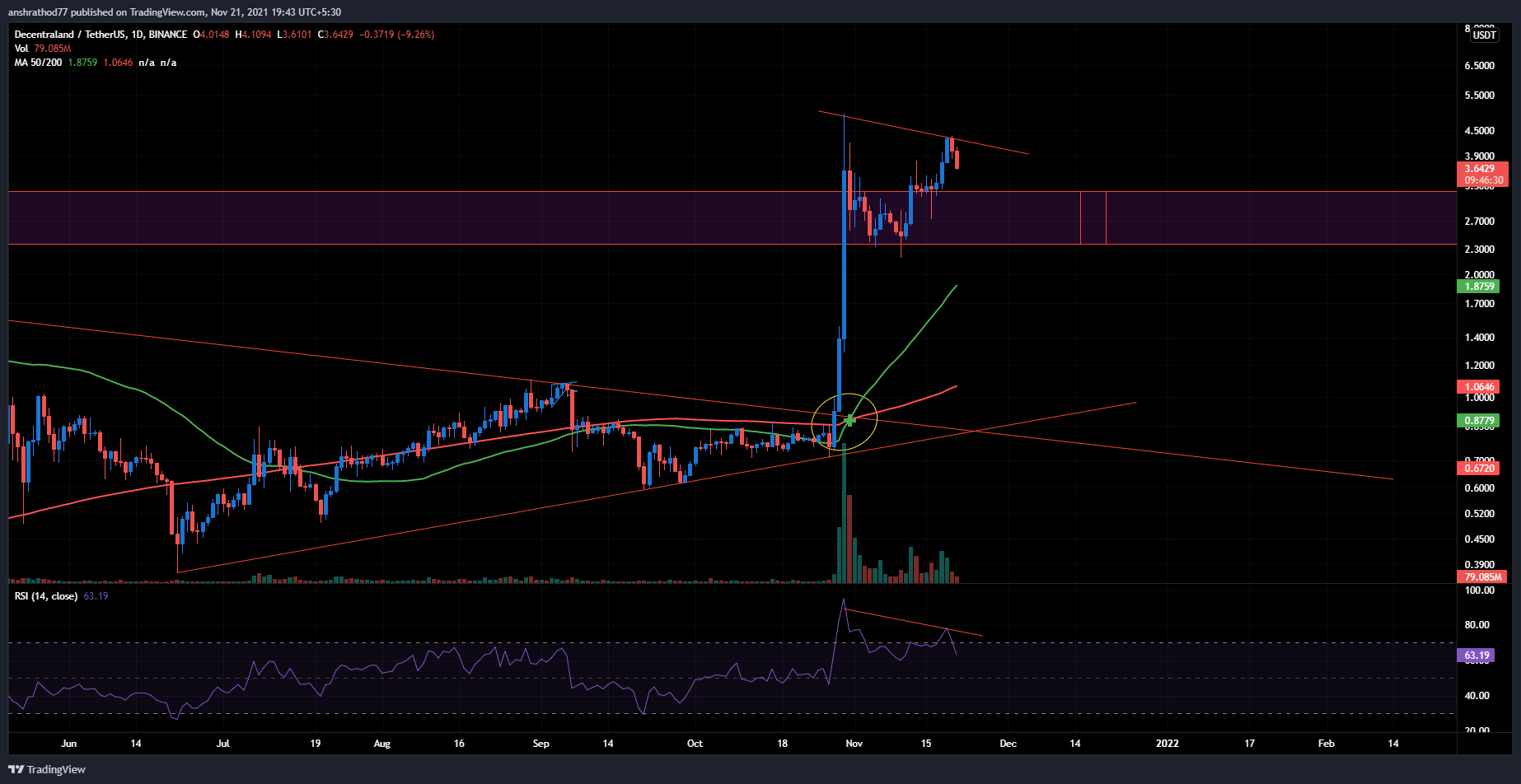The image size is (1521, 784).
Task: Click the 4.5000 price axis label
Action: pyautogui.click(x=1479, y=131)
